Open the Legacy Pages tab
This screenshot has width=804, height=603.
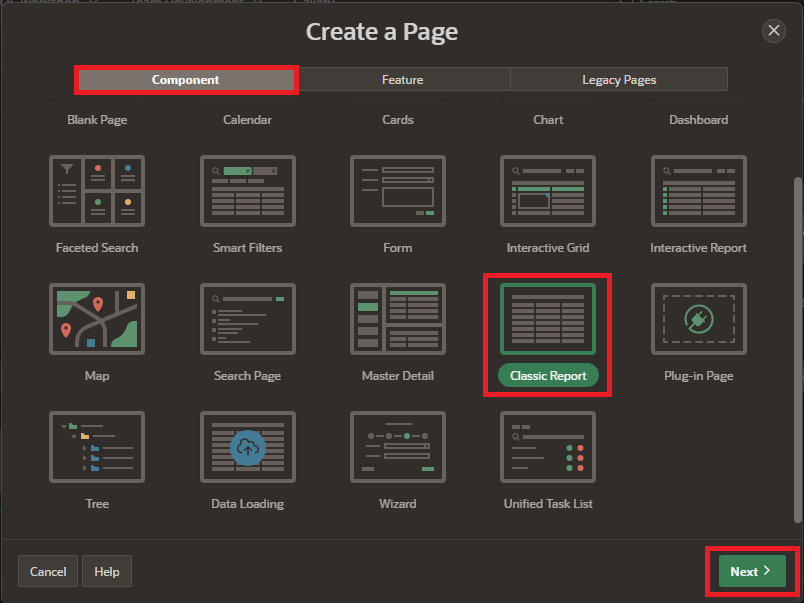tap(619, 80)
